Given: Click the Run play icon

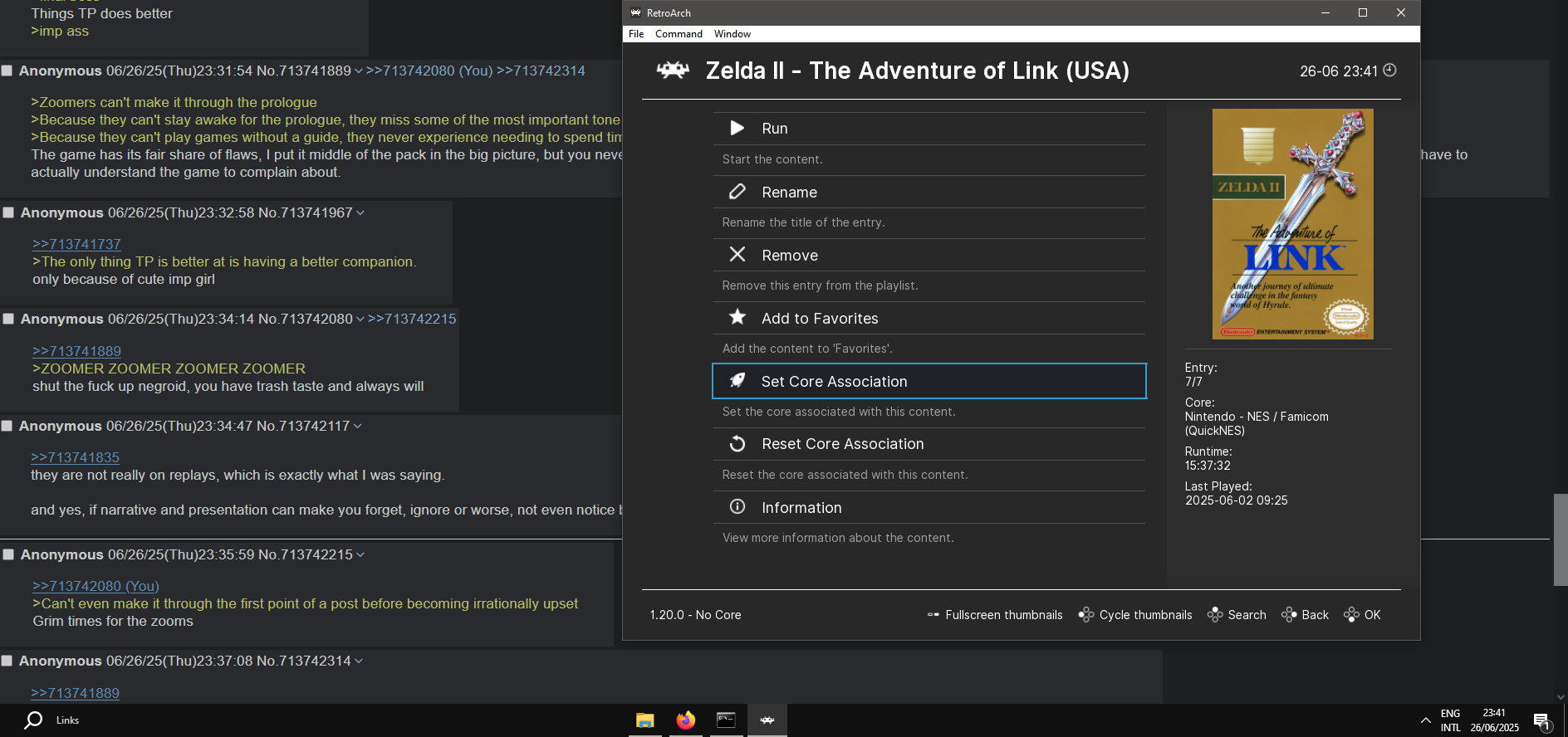Looking at the screenshot, I should click(x=737, y=128).
